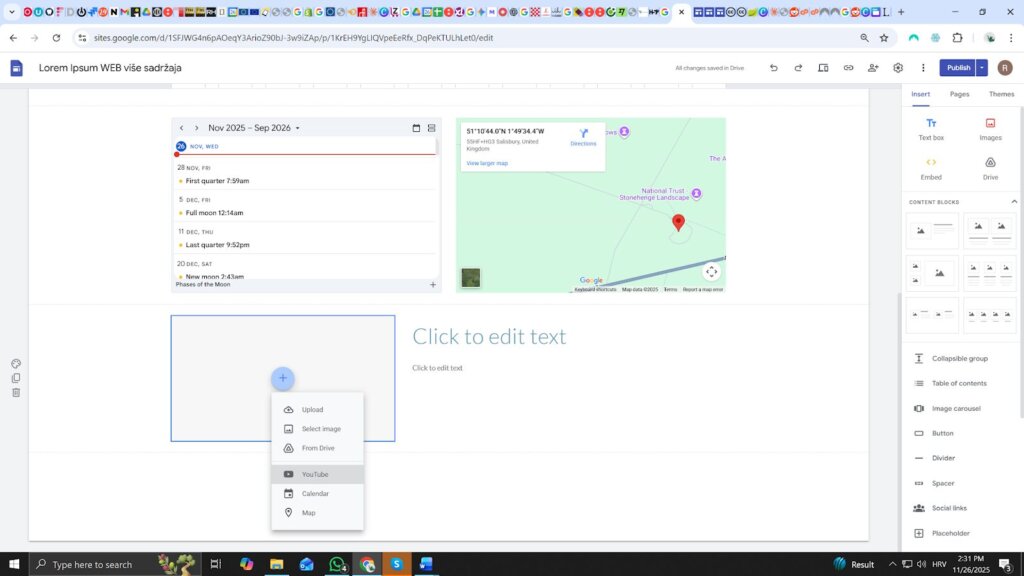Expand the Publish options dropdown arrow
The height and width of the screenshot is (576, 1024).
tap(982, 68)
